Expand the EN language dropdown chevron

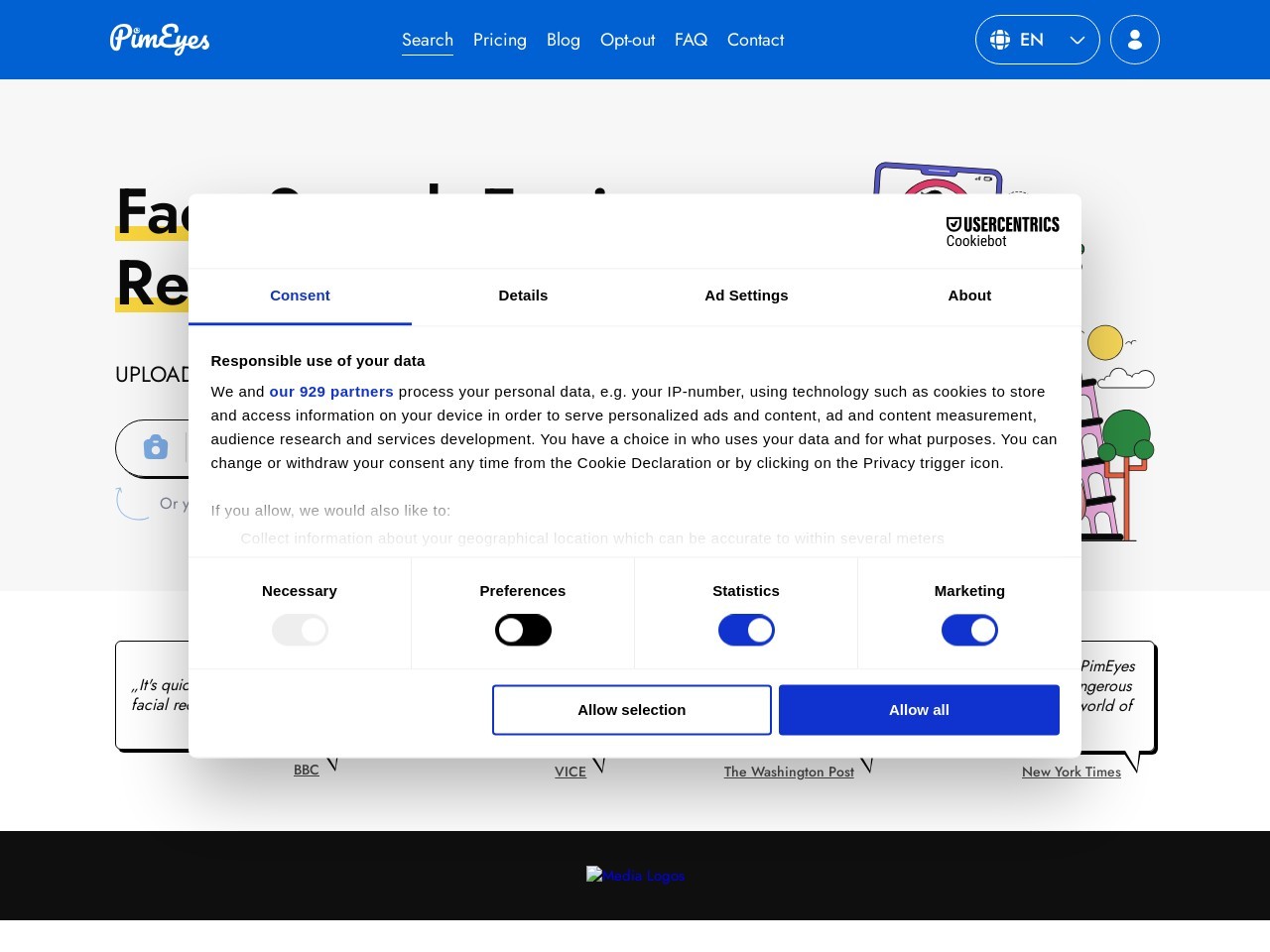[x=1078, y=41]
